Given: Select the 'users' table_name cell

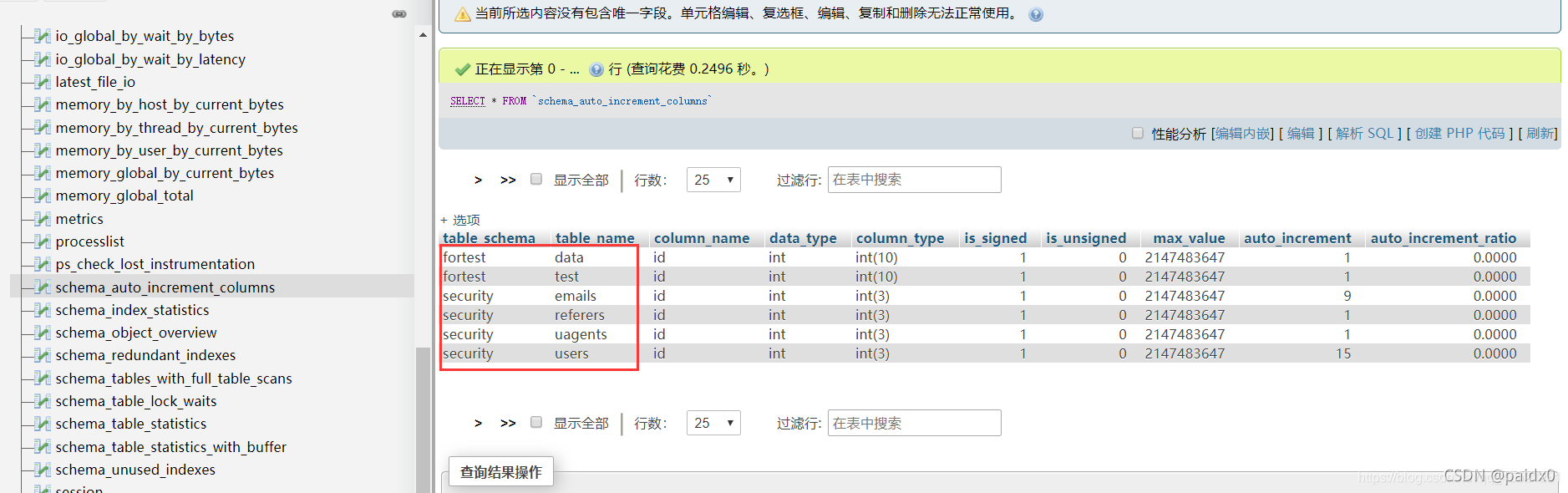Looking at the screenshot, I should (571, 353).
